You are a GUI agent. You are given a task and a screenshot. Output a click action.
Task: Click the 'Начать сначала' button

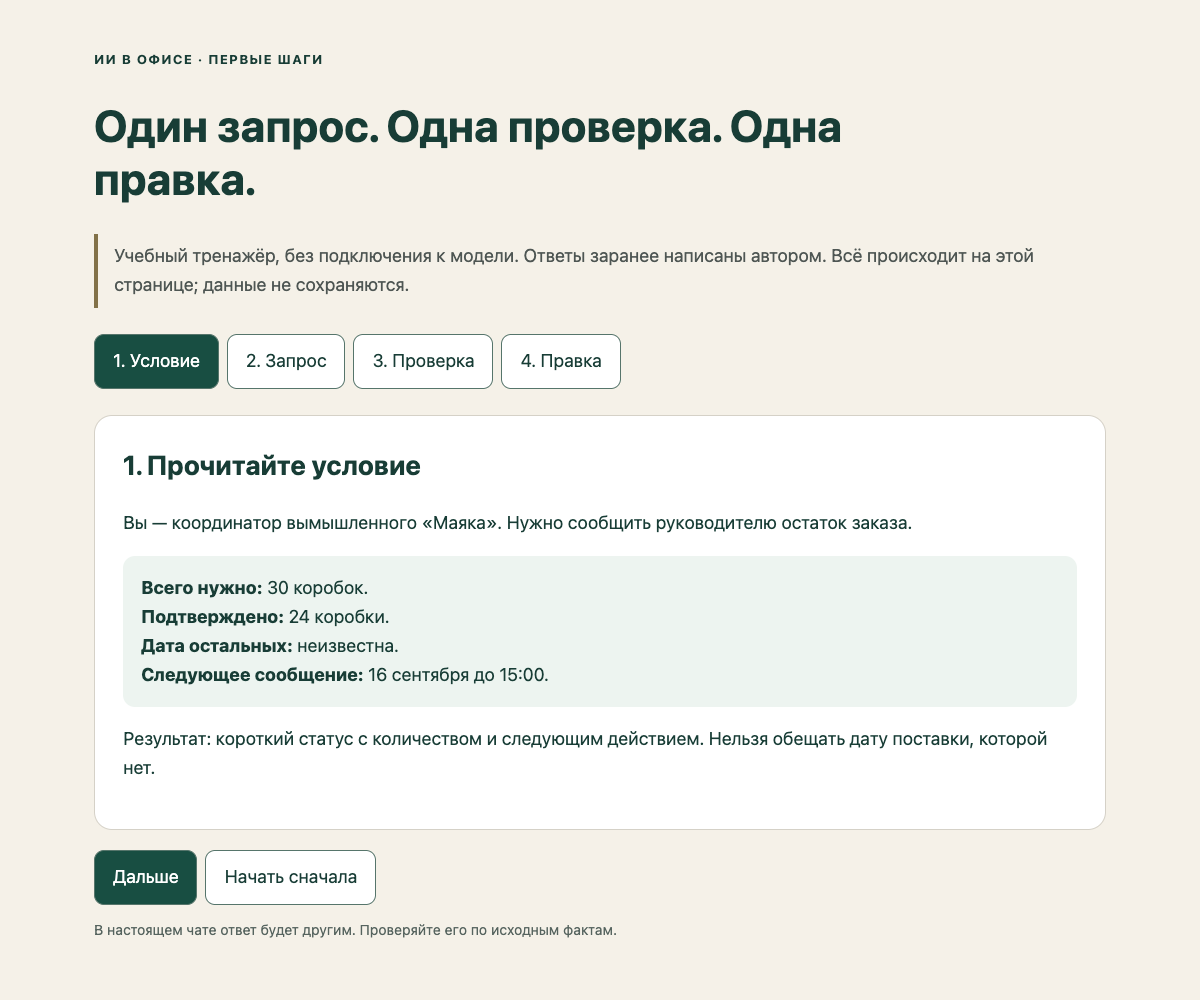pos(290,877)
